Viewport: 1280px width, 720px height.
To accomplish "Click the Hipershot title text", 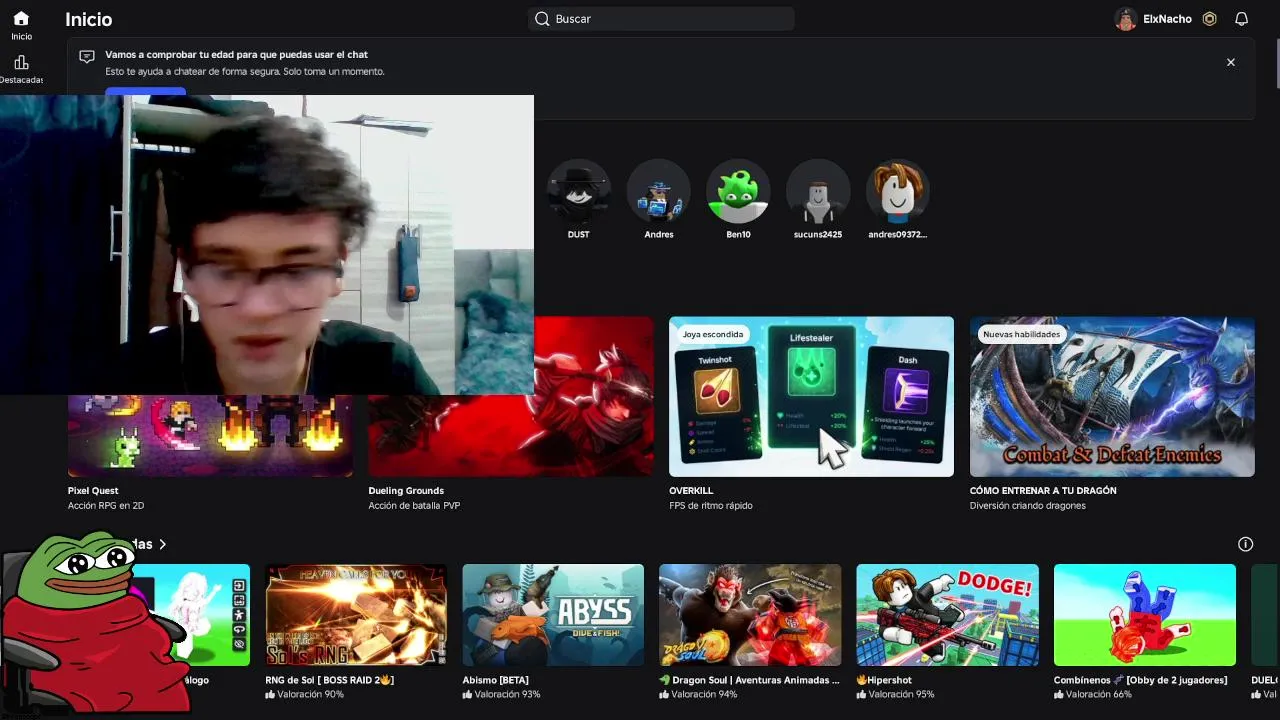I will [x=884, y=680].
